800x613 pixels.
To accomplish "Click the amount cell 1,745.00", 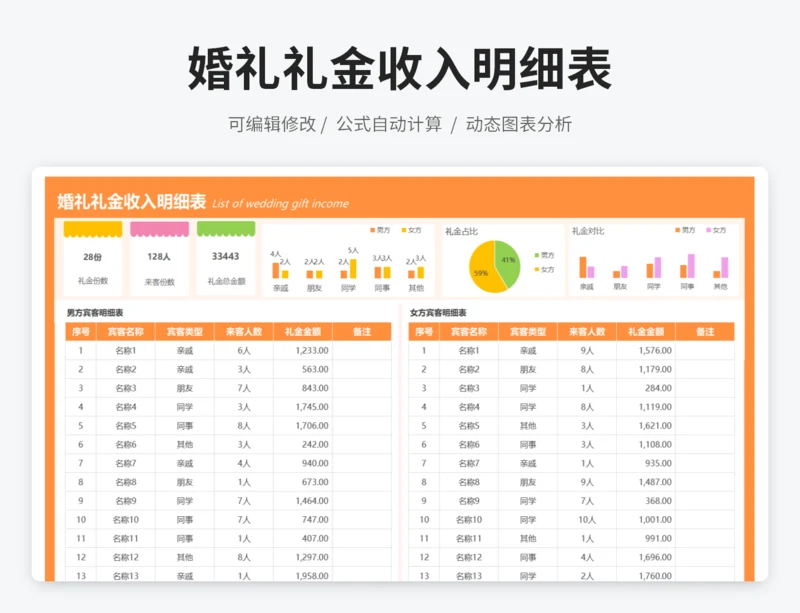I will point(303,407).
